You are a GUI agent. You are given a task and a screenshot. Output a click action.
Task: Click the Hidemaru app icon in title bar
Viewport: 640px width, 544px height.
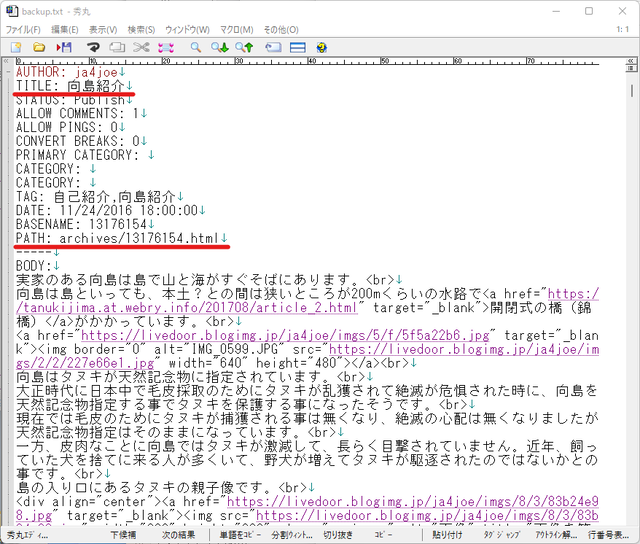12,11
